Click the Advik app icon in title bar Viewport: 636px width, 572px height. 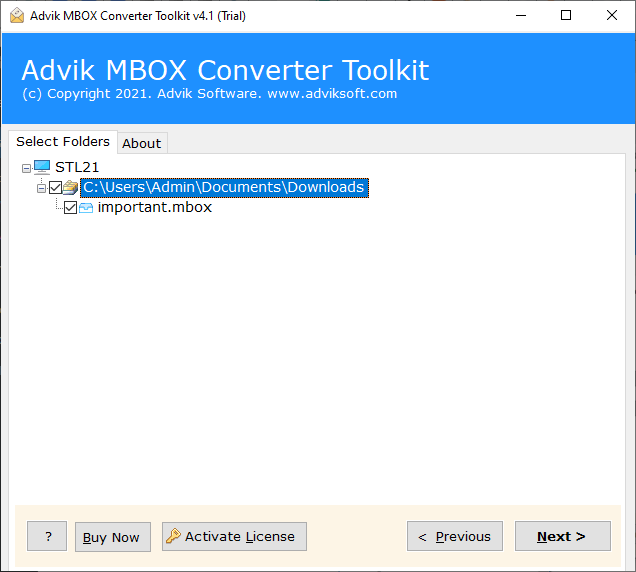[x=16, y=15]
